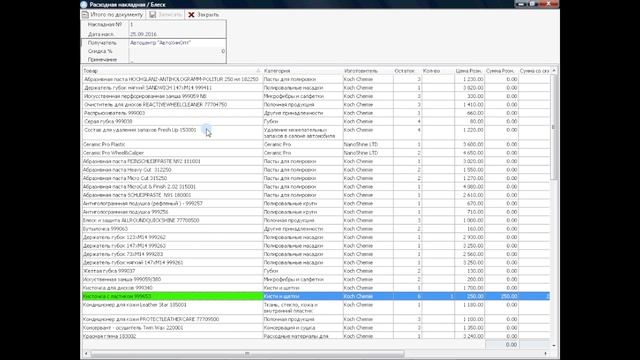Select row 'Очиститель для дисков REACTIVEWHEELCLEANER'

coord(316,104)
